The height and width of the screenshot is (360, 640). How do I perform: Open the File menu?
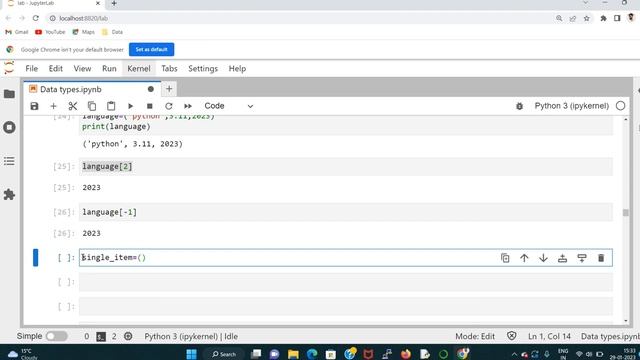pyautogui.click(x=31, y=69)
